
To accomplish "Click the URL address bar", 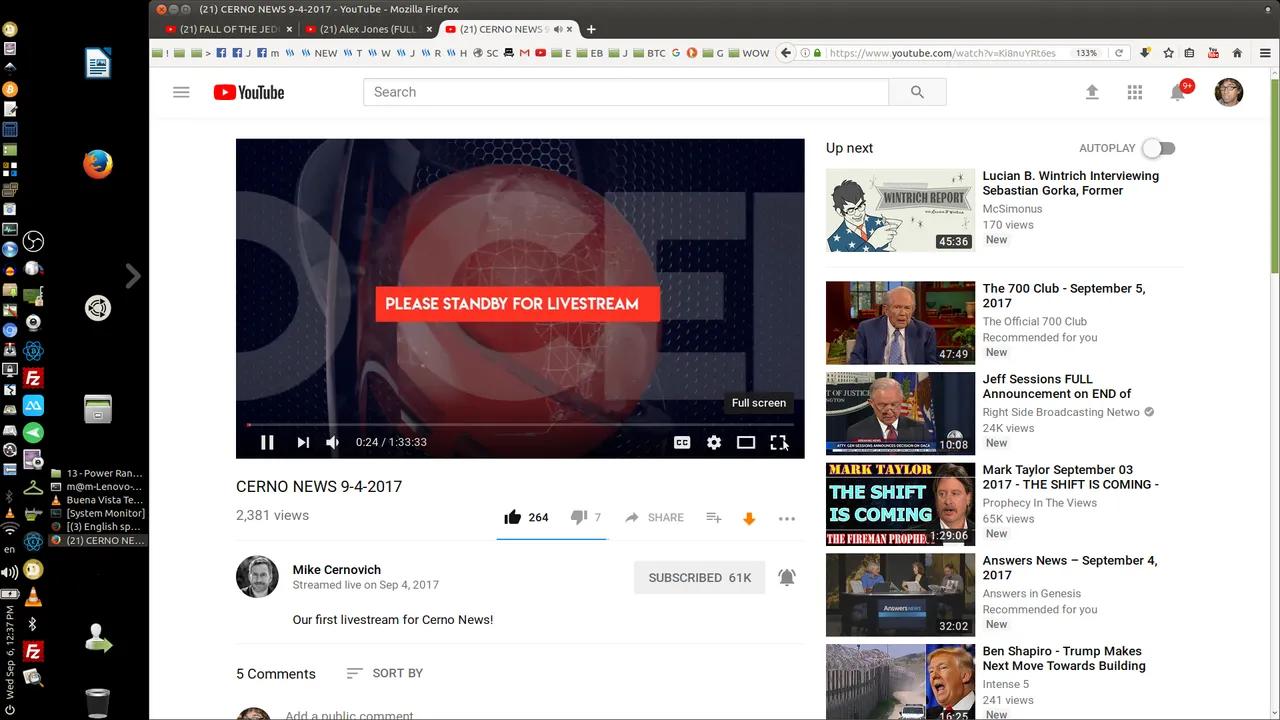I will 945,53.
